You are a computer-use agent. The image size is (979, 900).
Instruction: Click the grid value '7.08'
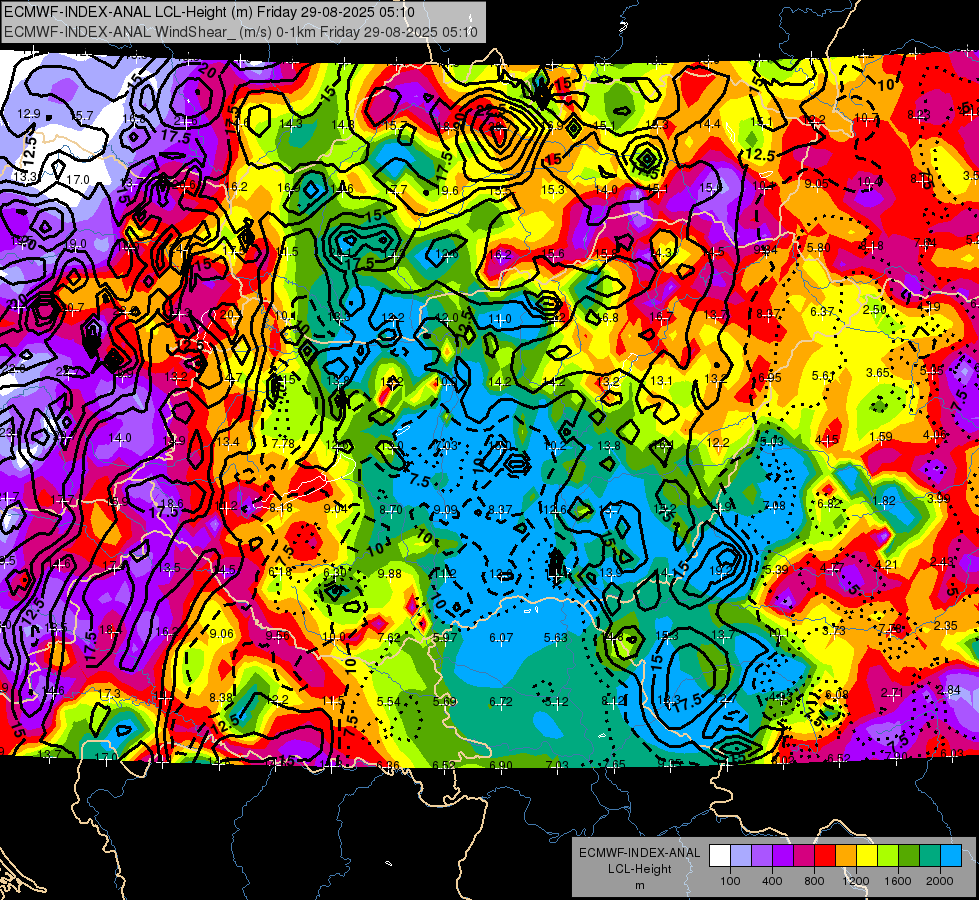pyautogui.click(x=774, y=505)
